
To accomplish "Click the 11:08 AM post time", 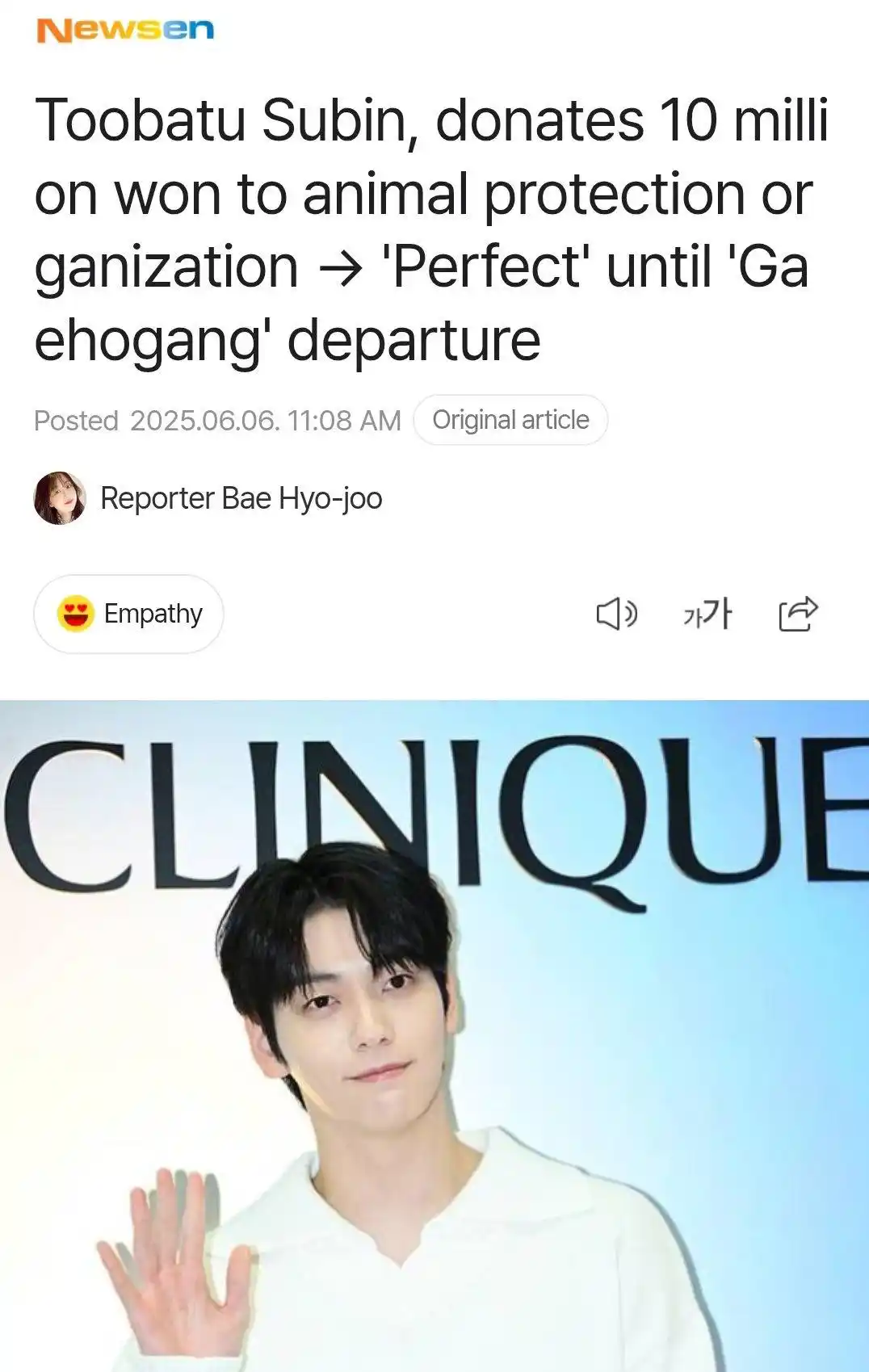I will (x=344, y=421).
